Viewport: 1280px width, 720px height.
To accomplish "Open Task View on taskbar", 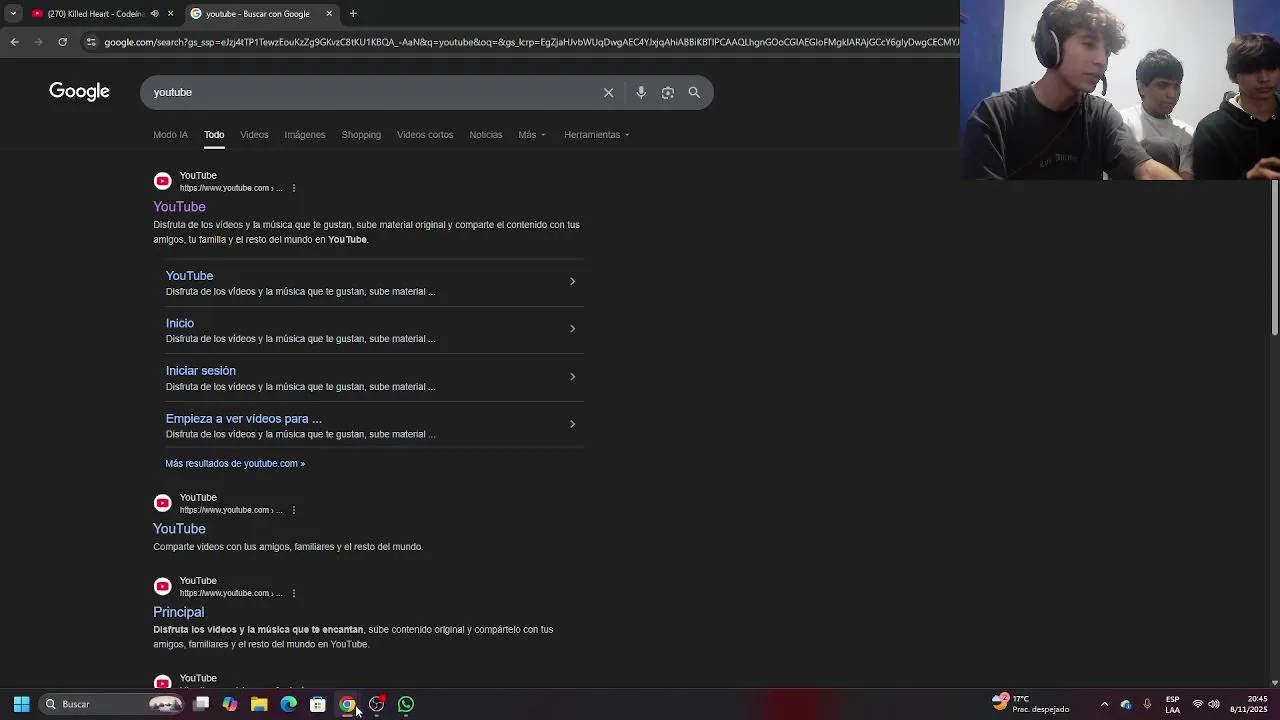I will pos(201,704).
